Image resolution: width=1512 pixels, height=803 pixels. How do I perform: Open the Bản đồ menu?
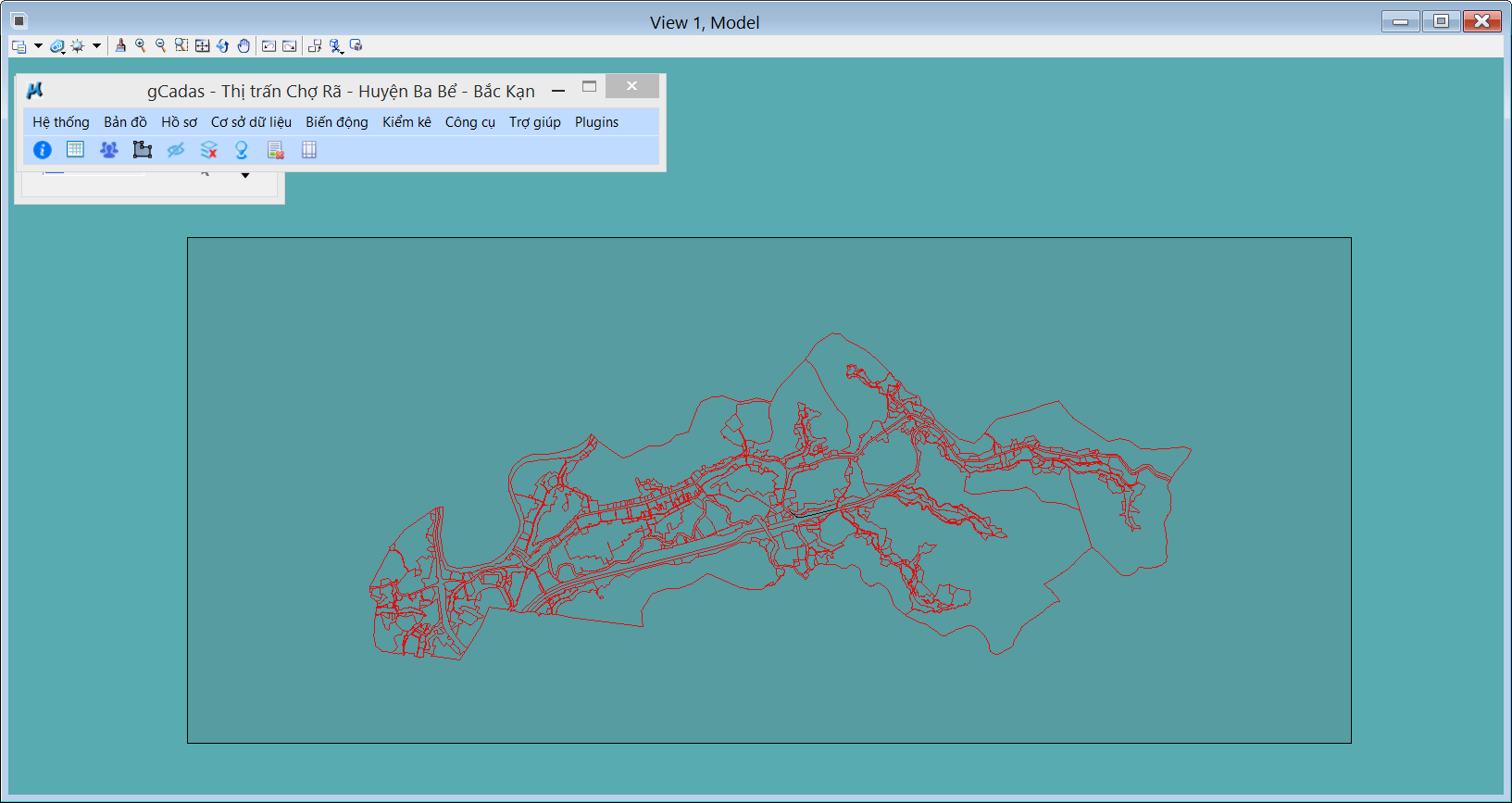[x=125, y=122]
